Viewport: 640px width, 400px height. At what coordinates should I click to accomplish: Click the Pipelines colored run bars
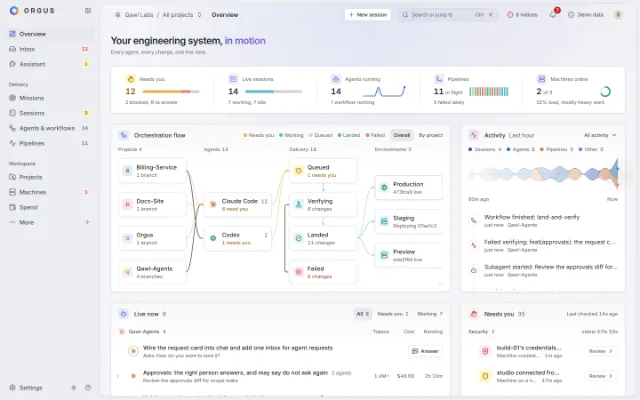pos(489,91)
